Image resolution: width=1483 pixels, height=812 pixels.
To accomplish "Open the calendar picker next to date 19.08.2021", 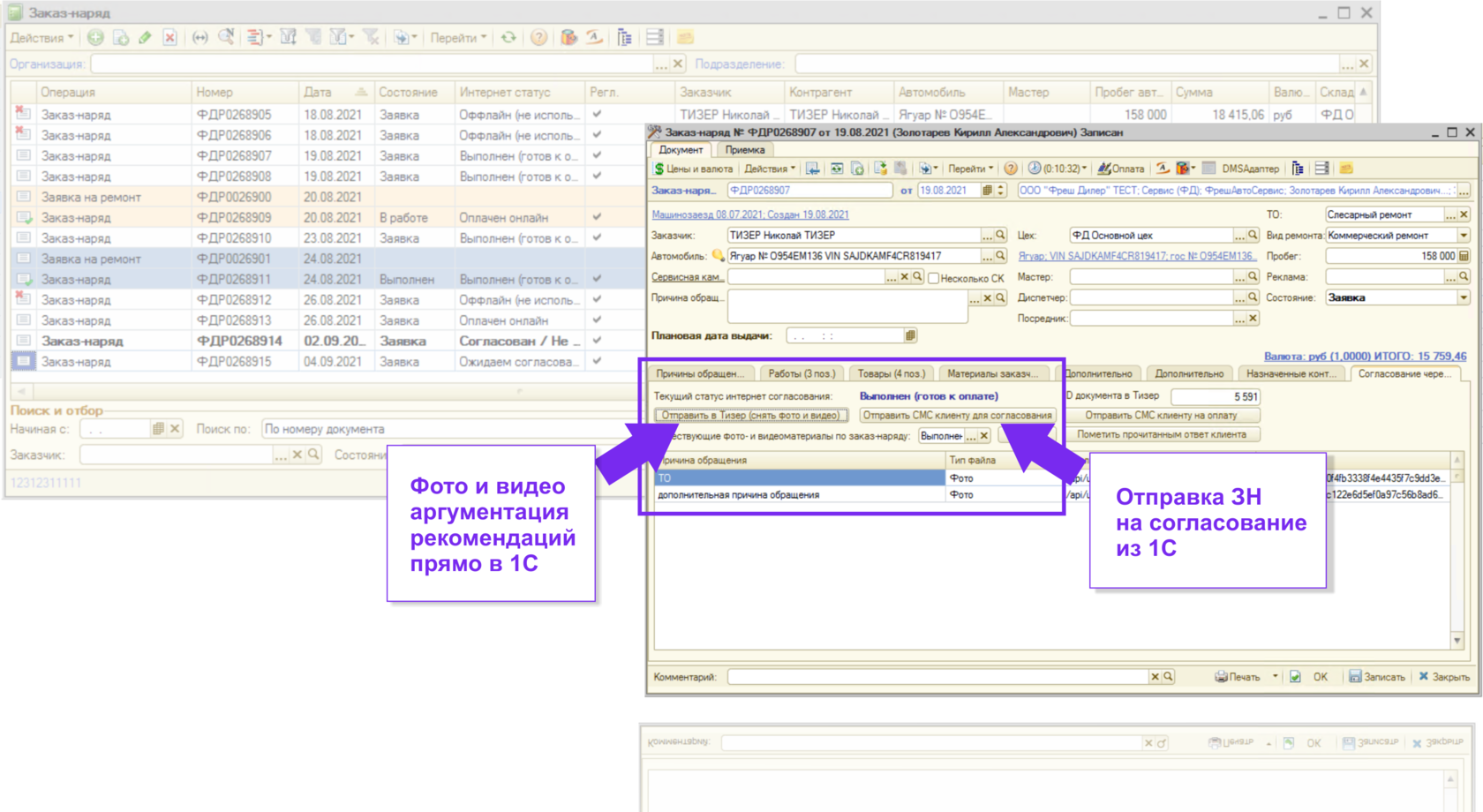I will (x=988, y=191).
